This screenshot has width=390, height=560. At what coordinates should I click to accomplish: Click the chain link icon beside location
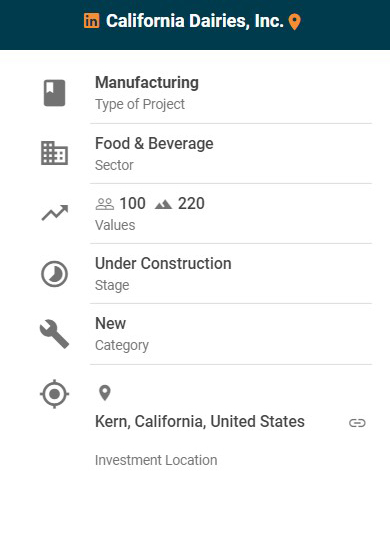pos(357,423)
